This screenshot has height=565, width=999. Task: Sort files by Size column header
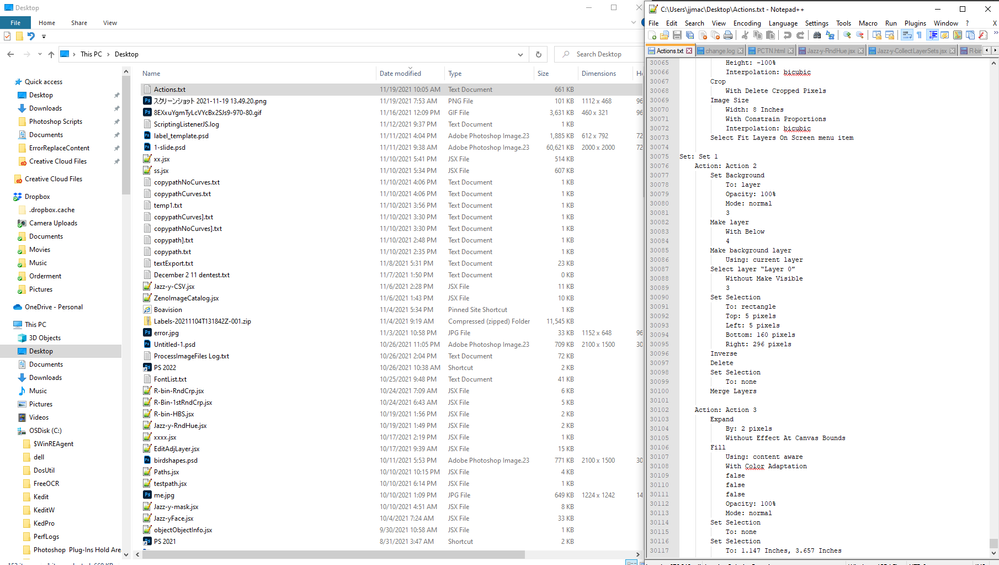click(x=543, y=73)
